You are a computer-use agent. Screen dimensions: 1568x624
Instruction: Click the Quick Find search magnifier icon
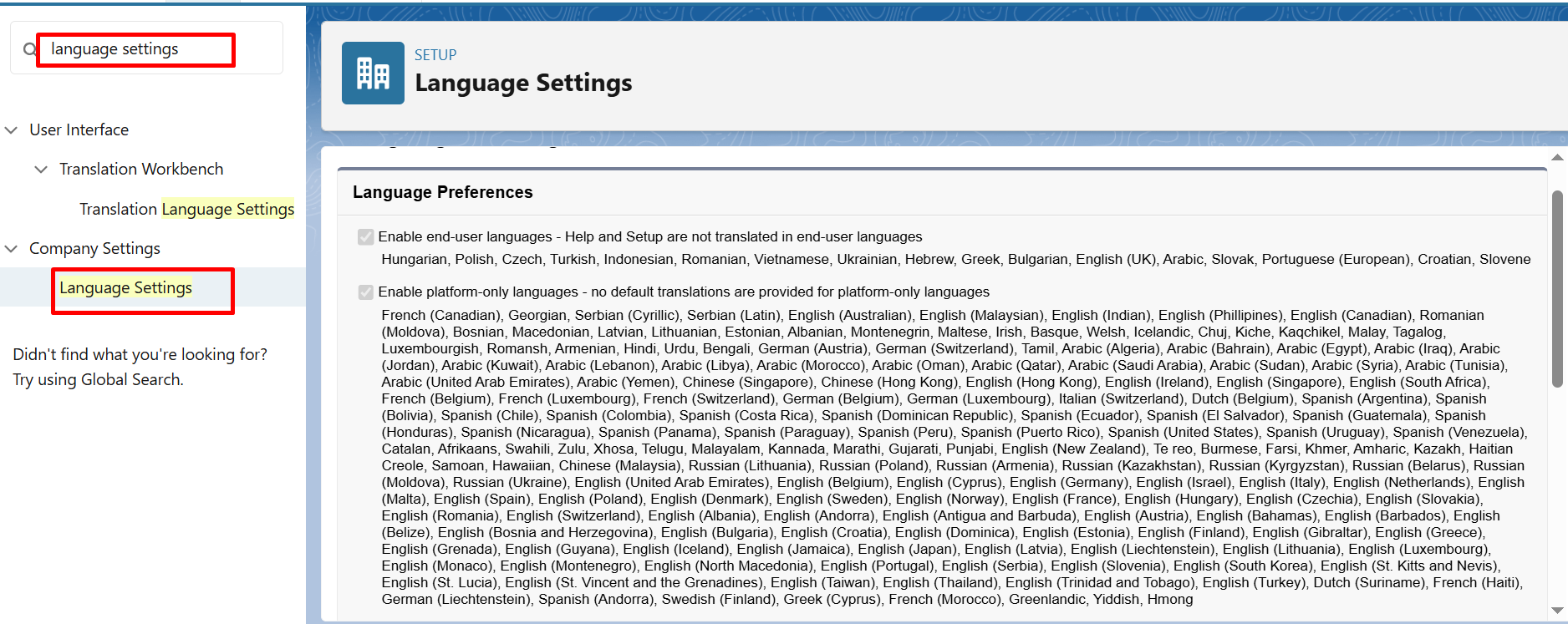coord(29,49)
